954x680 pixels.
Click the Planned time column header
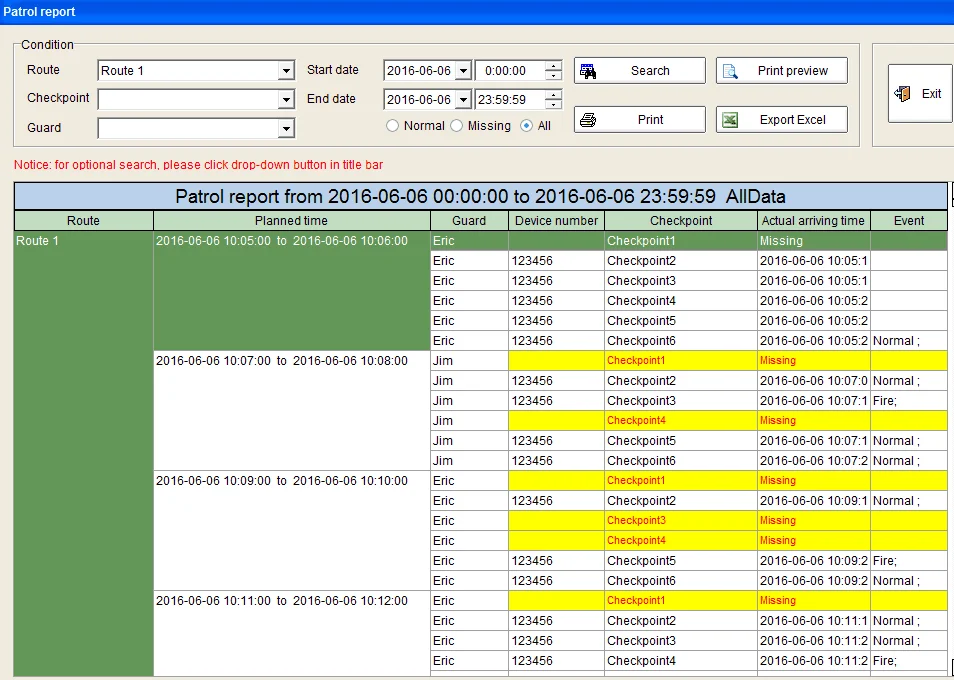291,221
